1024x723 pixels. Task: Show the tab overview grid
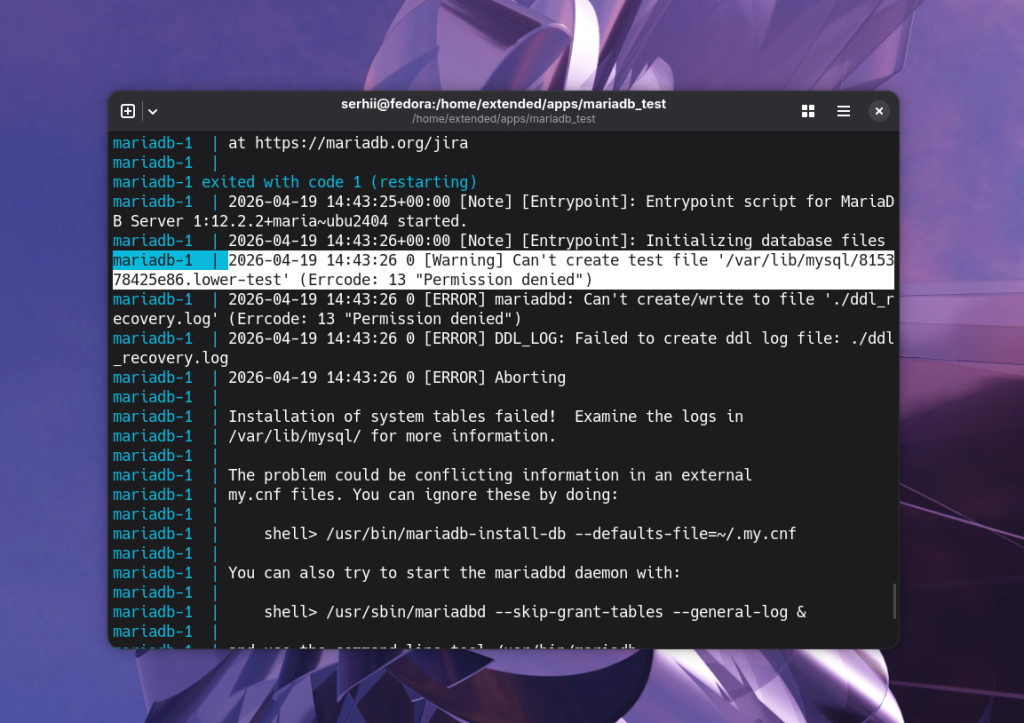click(808, 111)
